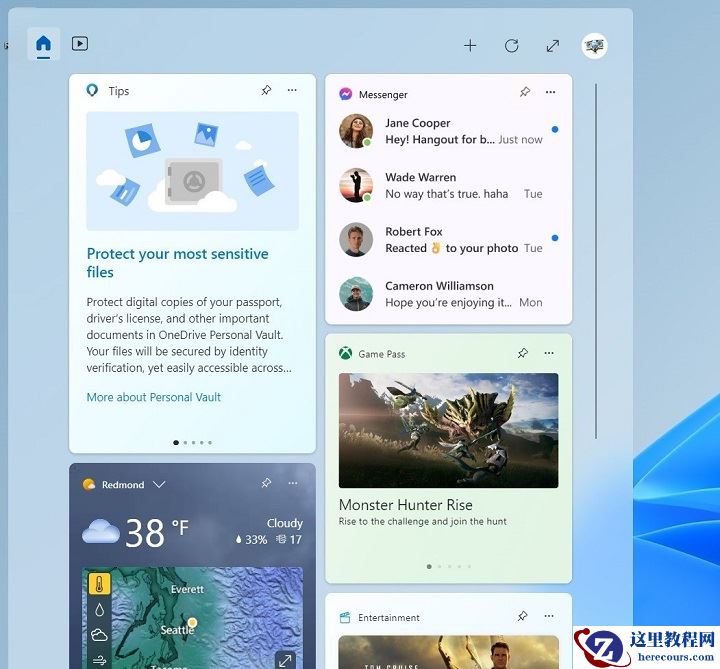The image size is (720, 669).
Task: Add a new widget with the plus icon
Action: tap(470, 45)
